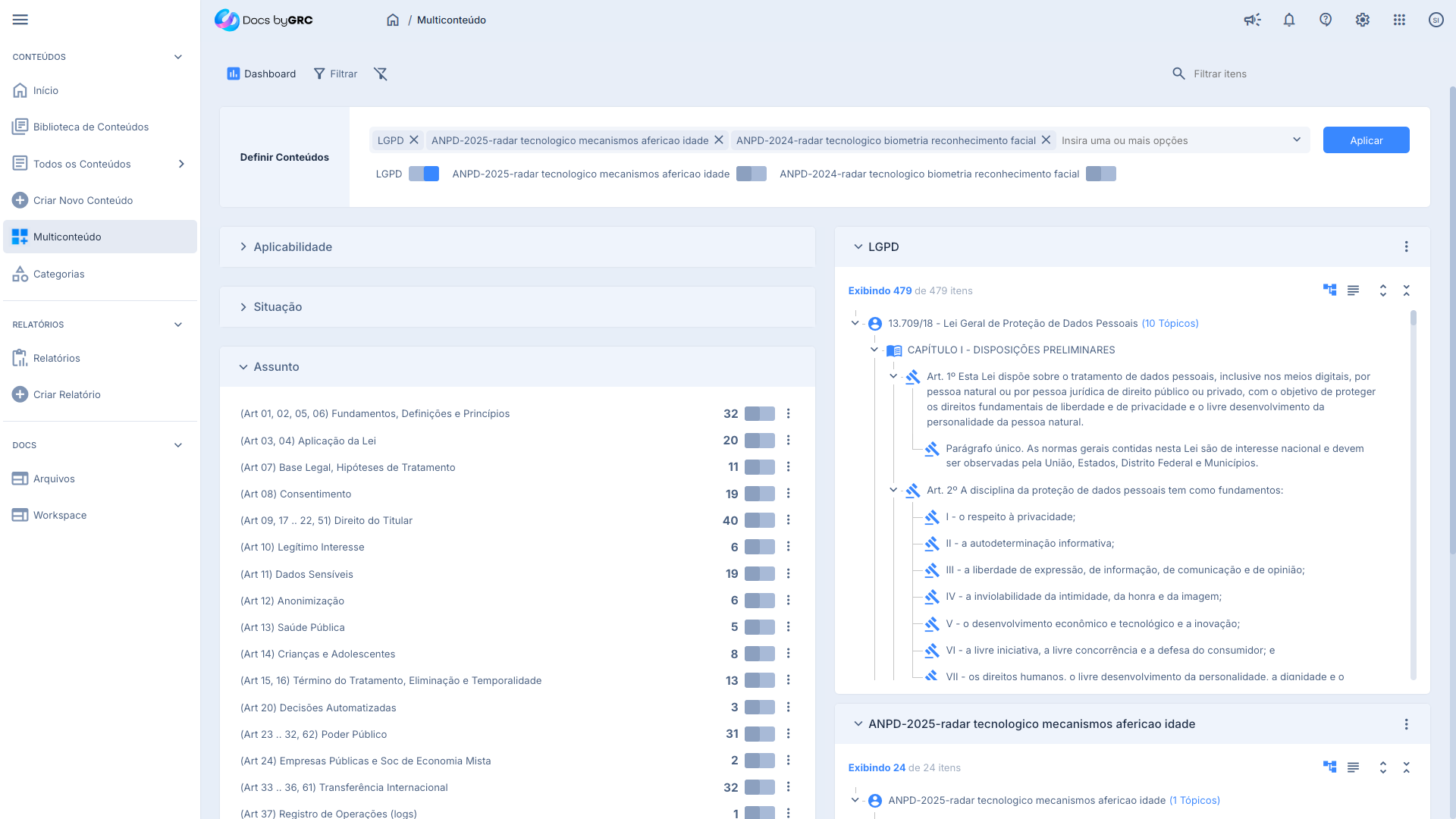Viewport: 1456px width, 819px height.
Task: Open the notifications bell
Action: point(1289,20)
